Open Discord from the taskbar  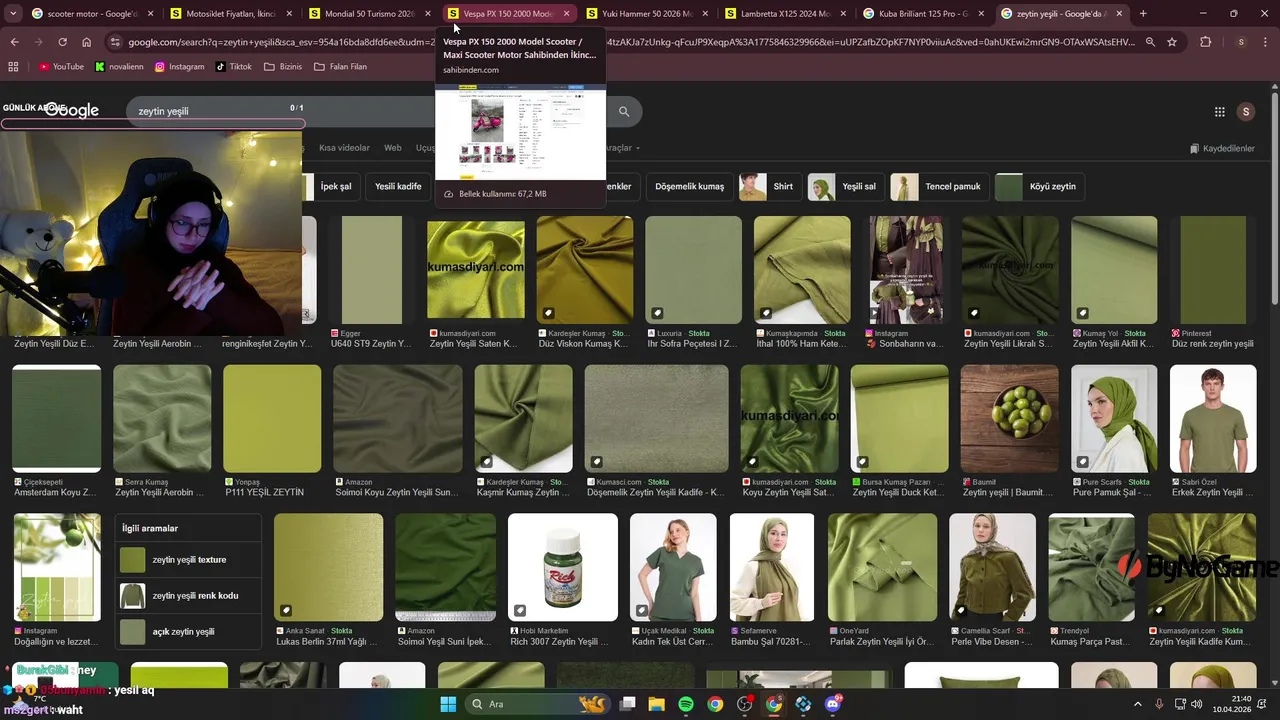tap(833, 704)
